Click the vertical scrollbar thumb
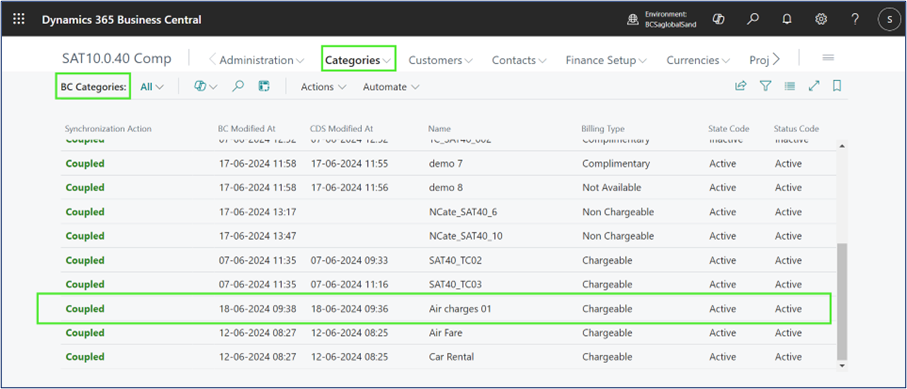The height and width of the screenshot is (389, 907). coord(842,301)
